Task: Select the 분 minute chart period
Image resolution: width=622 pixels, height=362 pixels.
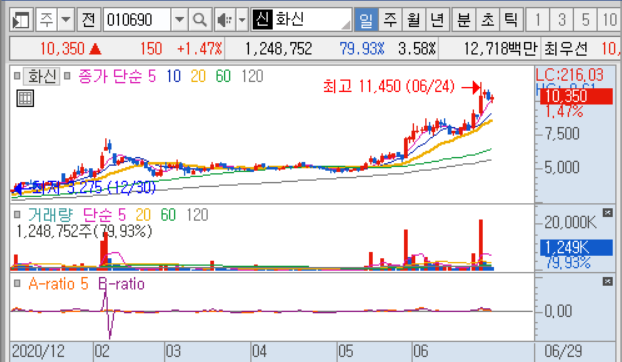Action: coord(463,19)
